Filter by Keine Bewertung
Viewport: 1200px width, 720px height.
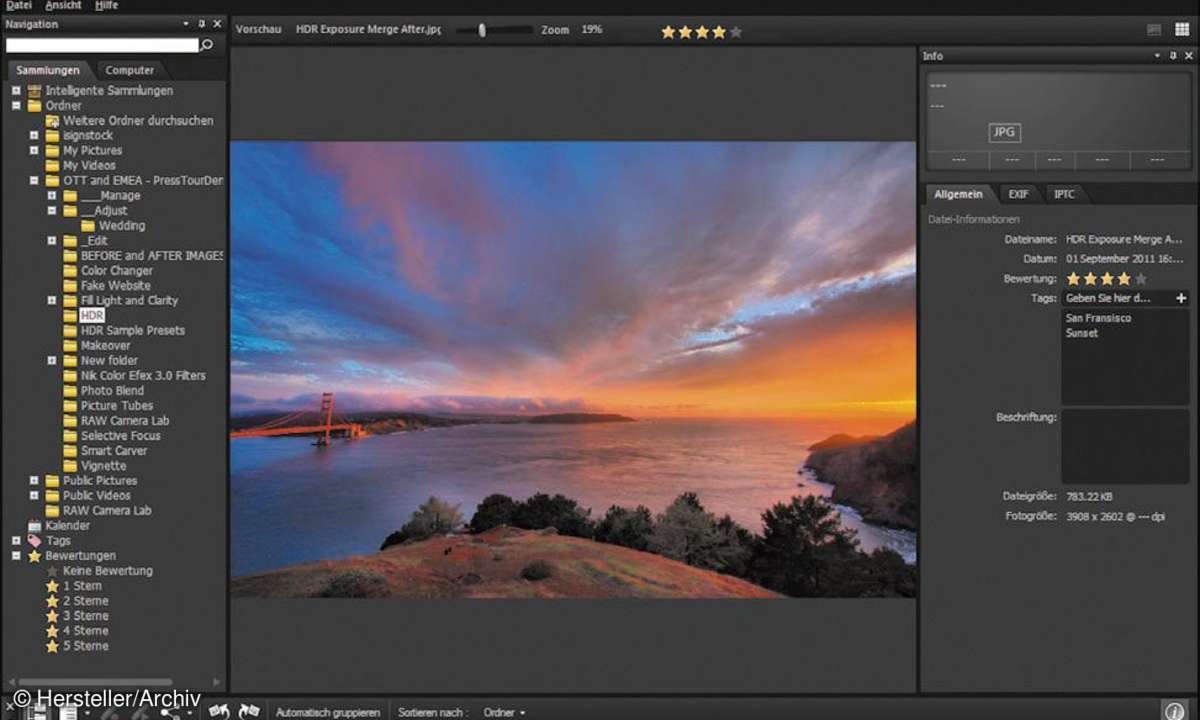[x=107, y=571]
